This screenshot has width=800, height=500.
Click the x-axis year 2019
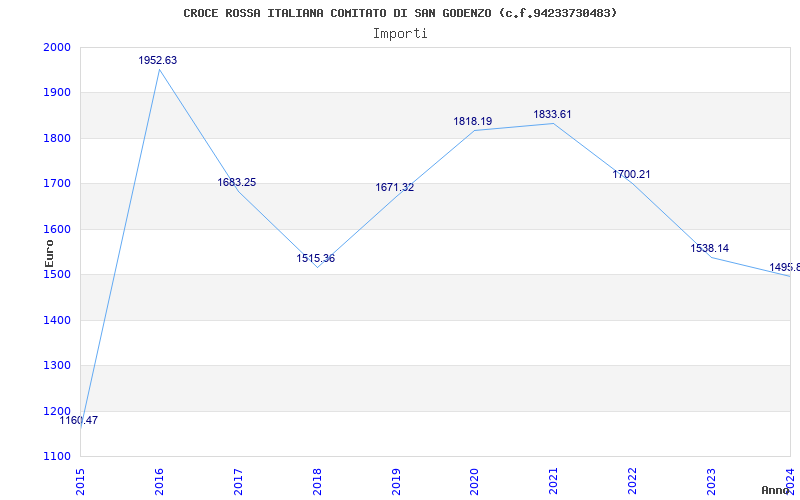click(396, 481)
